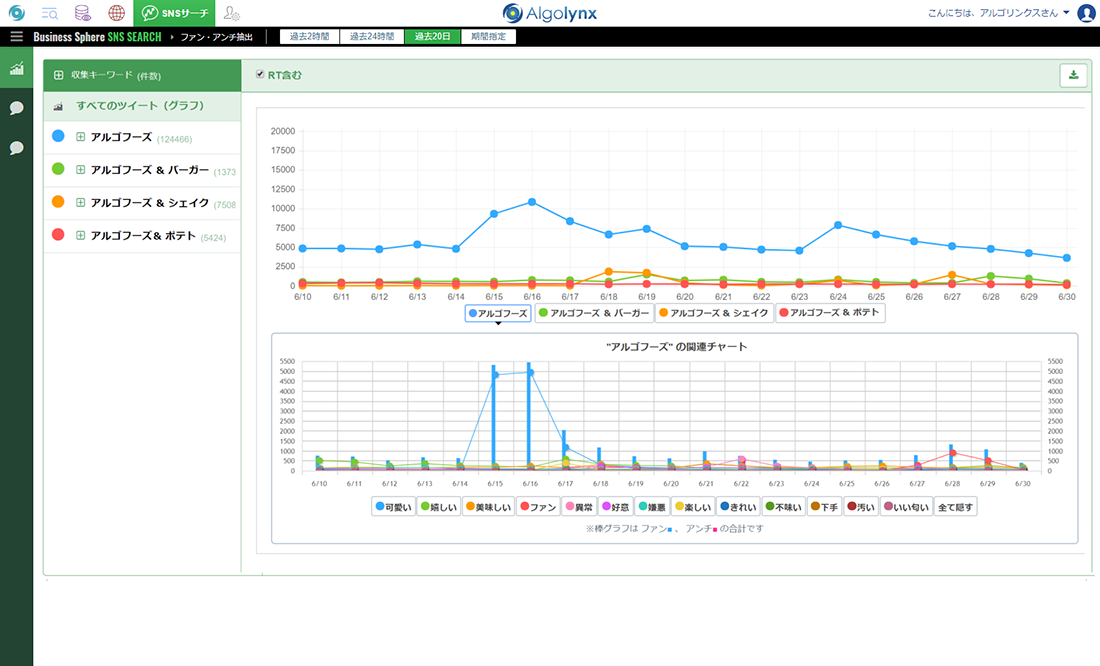Viewport: 1100px width, 666px height.
Task: Open the globe icon in top bar
Action: pos(117,13)
